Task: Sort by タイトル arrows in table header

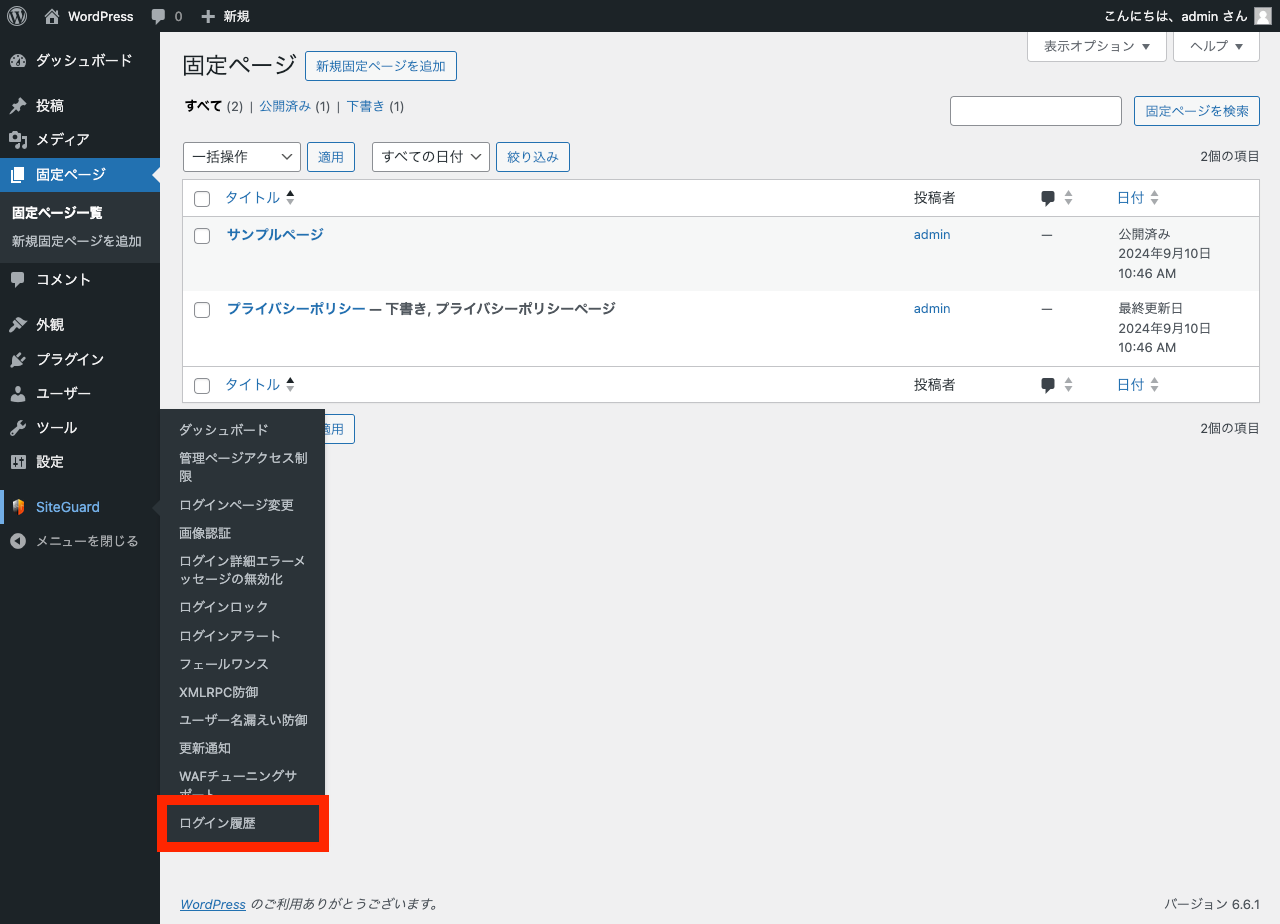Action: pos(290,198)
